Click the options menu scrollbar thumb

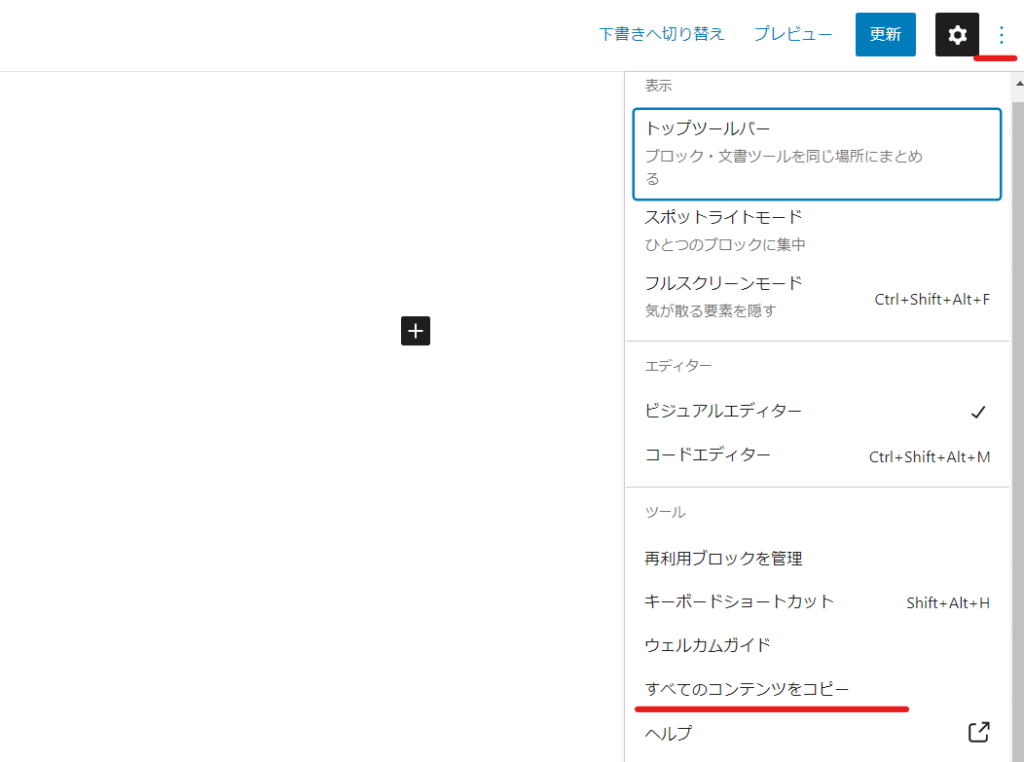pyautogui.click(x=1017, y=400)
